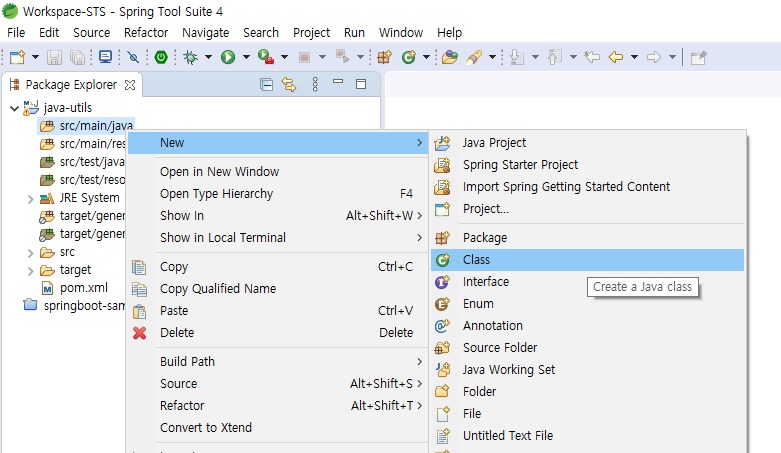Screen dimensions: 781x453
Task: Maximize the Package Explorer view
Action: click(x=361, y=84)
